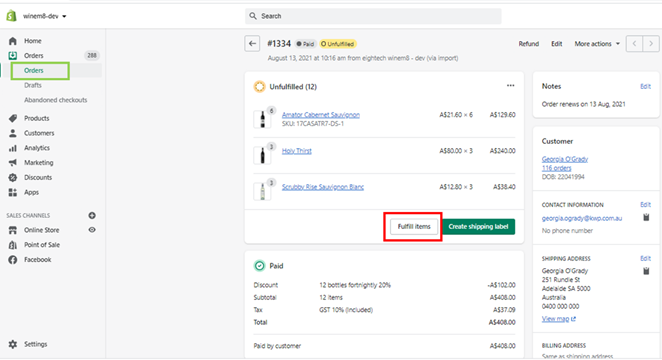This screenshot has height=360, width=662.
Task: Open Home in the sidebar
Action: [33, 41]
